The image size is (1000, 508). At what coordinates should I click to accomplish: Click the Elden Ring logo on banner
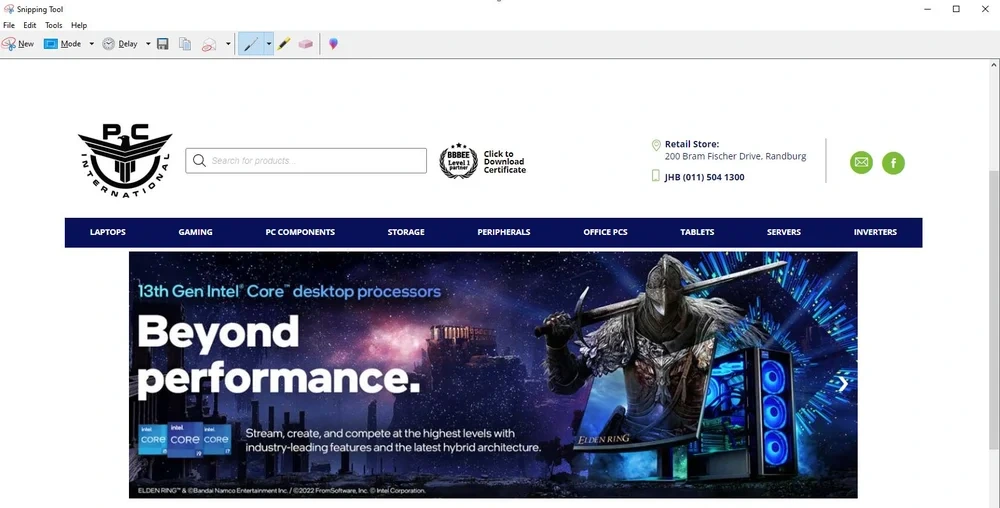[603, 439]
